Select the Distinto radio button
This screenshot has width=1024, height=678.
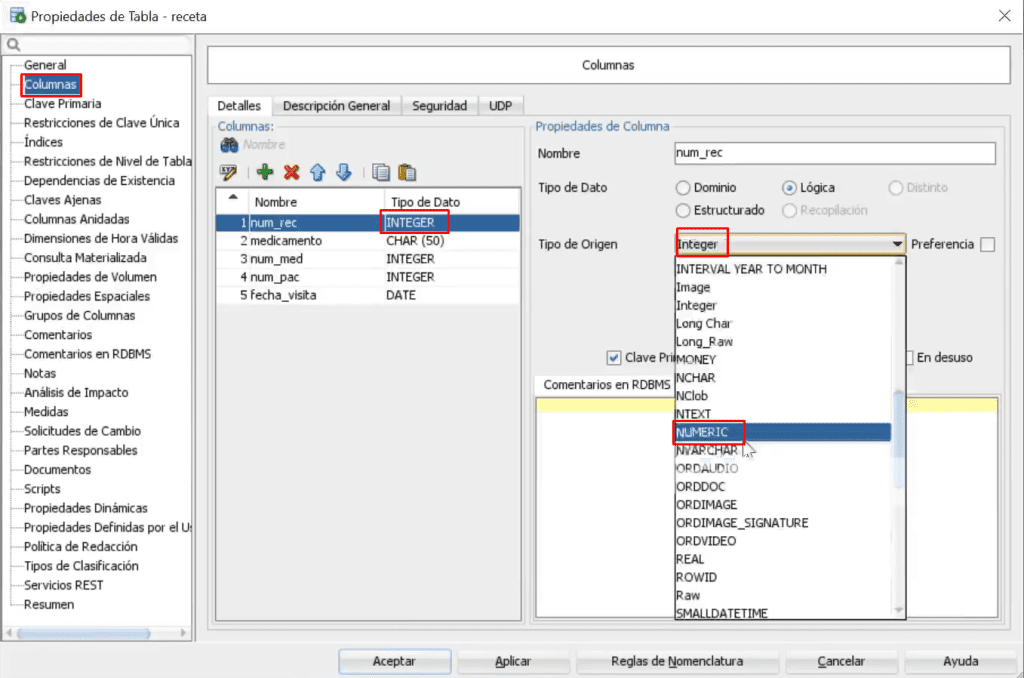pyautogui.click(x=896, y=188)
